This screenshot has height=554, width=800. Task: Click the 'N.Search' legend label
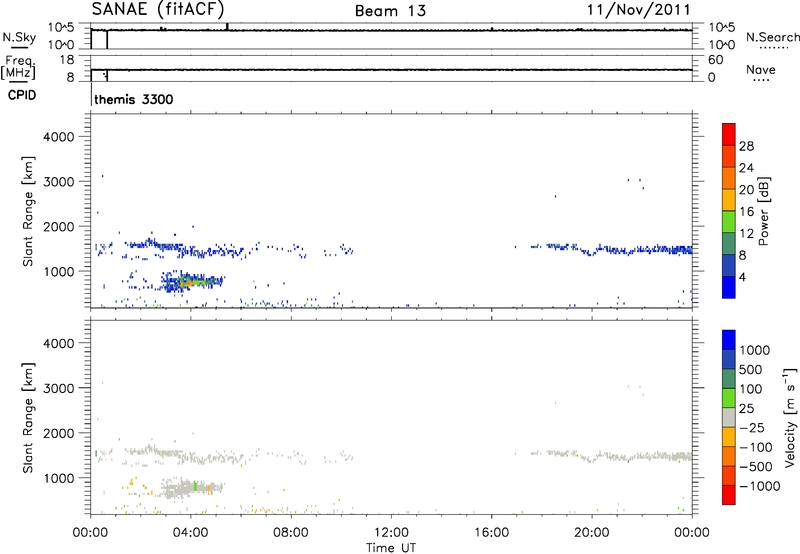772,37
